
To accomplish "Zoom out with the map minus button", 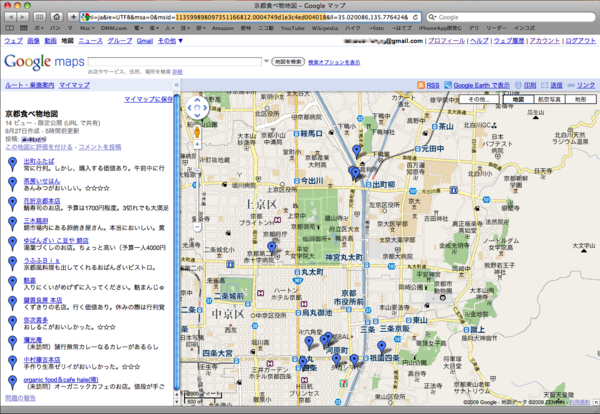I will click(x=197, y=227).
